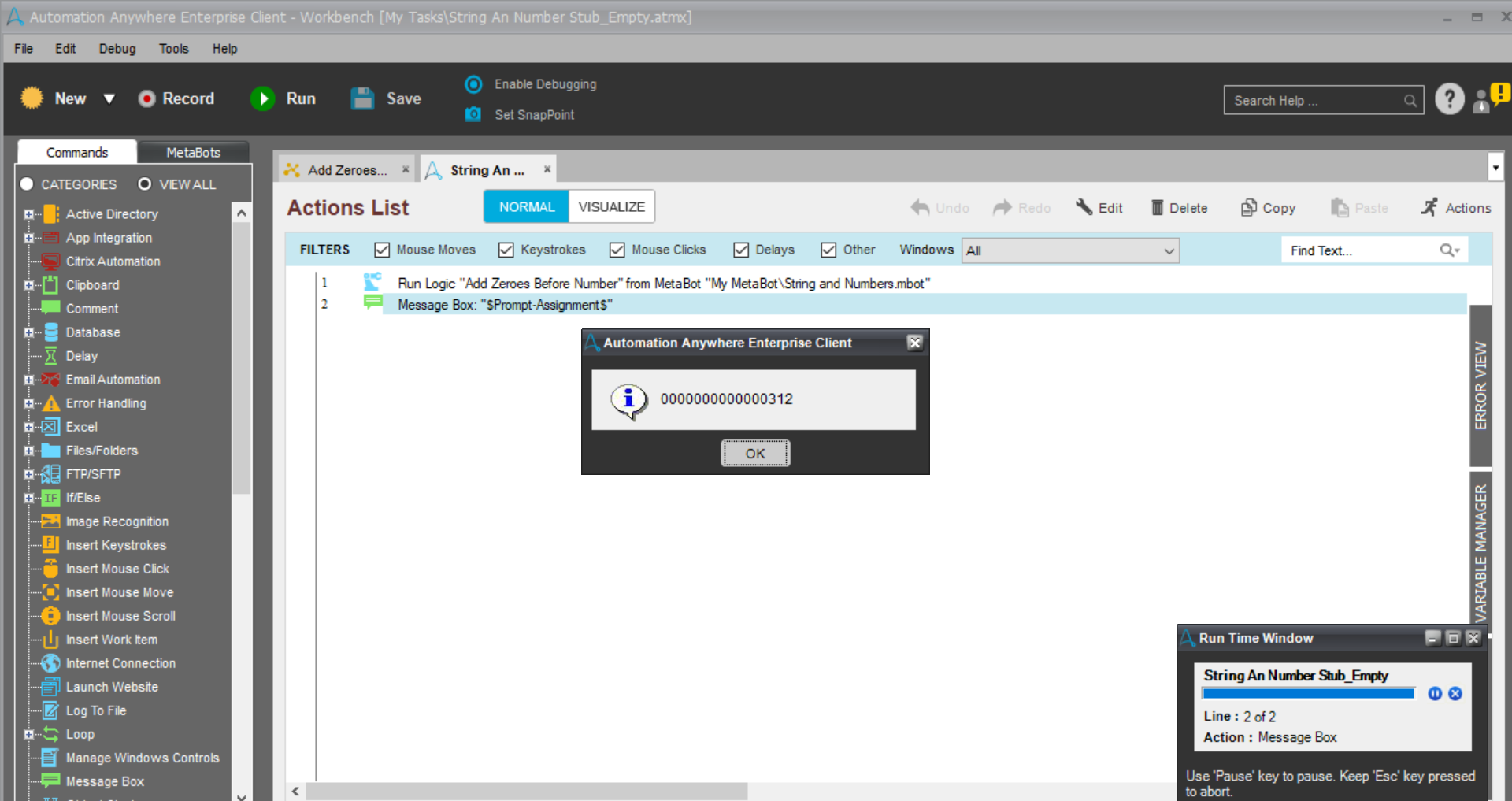Pause the task in Run Time Window

click(1435, 694)
